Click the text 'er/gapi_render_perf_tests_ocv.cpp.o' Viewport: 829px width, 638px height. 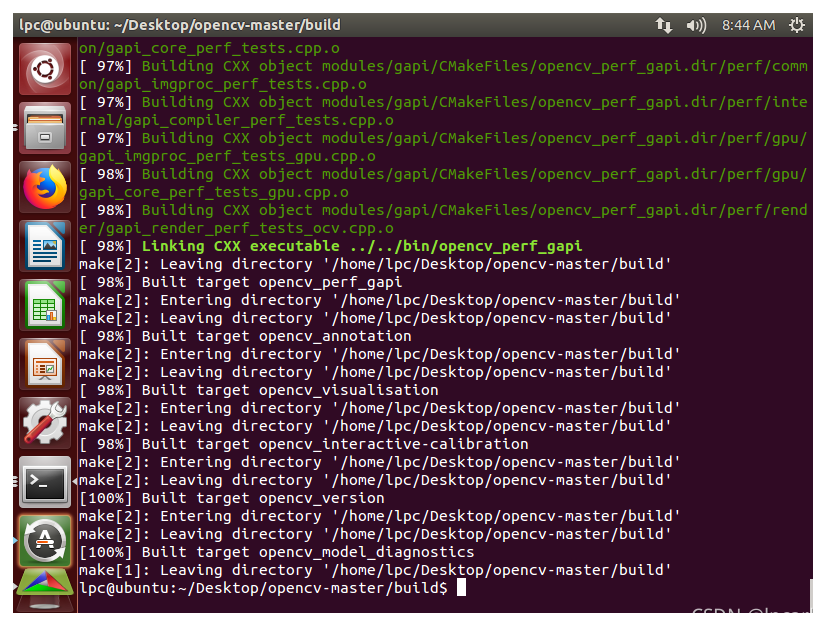pyautogui.click(x=236, y=228)
